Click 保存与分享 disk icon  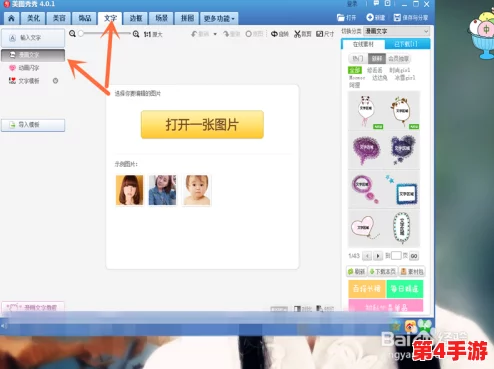(x=397, y=17)
